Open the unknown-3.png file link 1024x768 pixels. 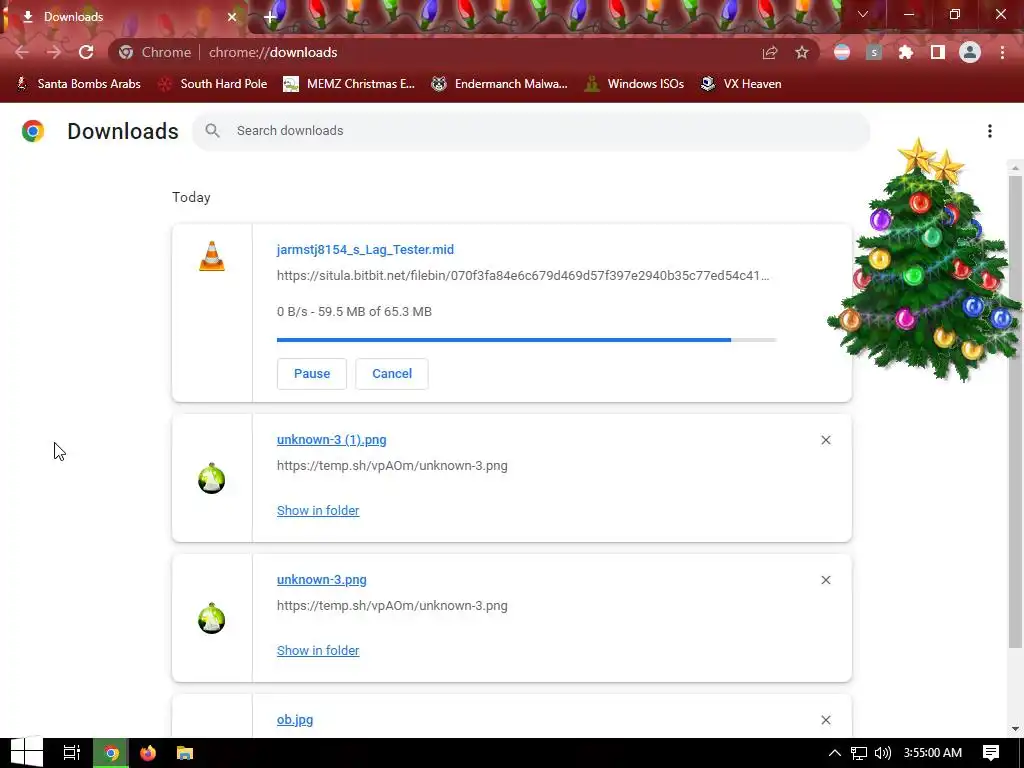321,579
